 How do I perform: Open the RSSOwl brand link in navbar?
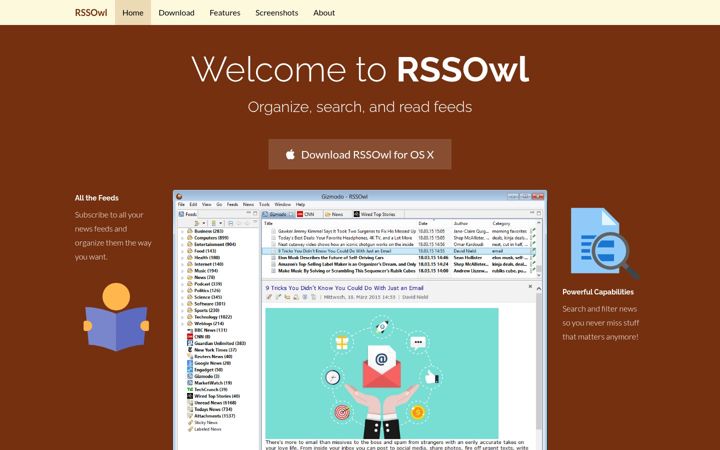pyautogui.click(x=91, y=13)
